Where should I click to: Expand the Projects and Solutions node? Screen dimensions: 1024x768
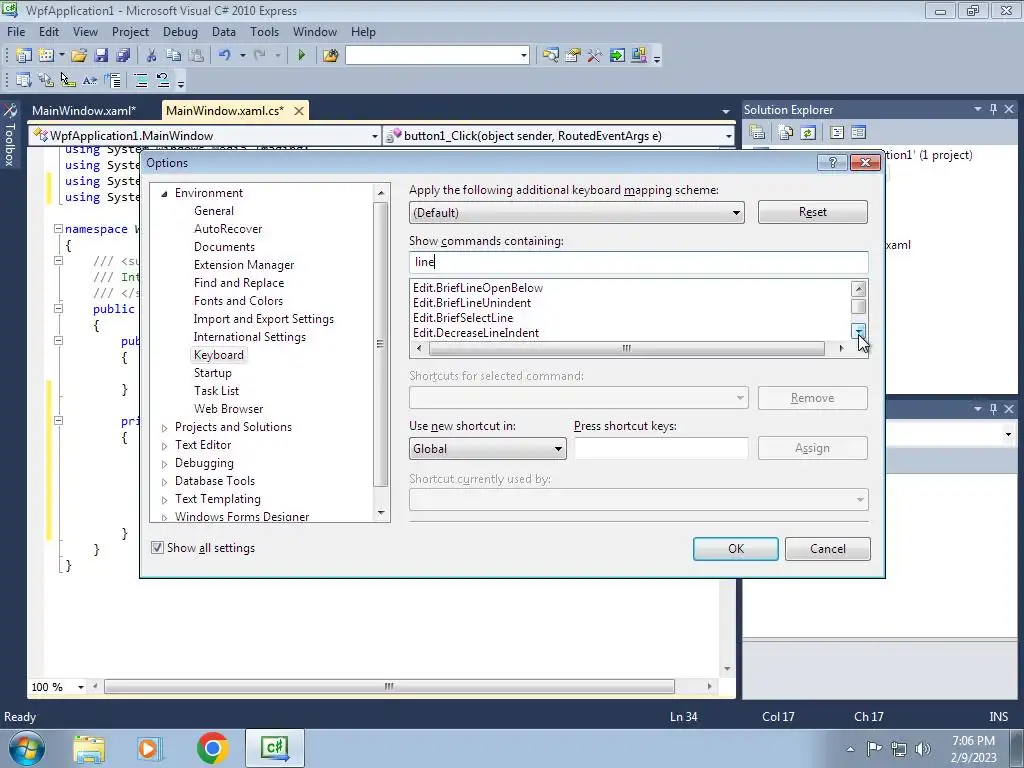[165, 428]
